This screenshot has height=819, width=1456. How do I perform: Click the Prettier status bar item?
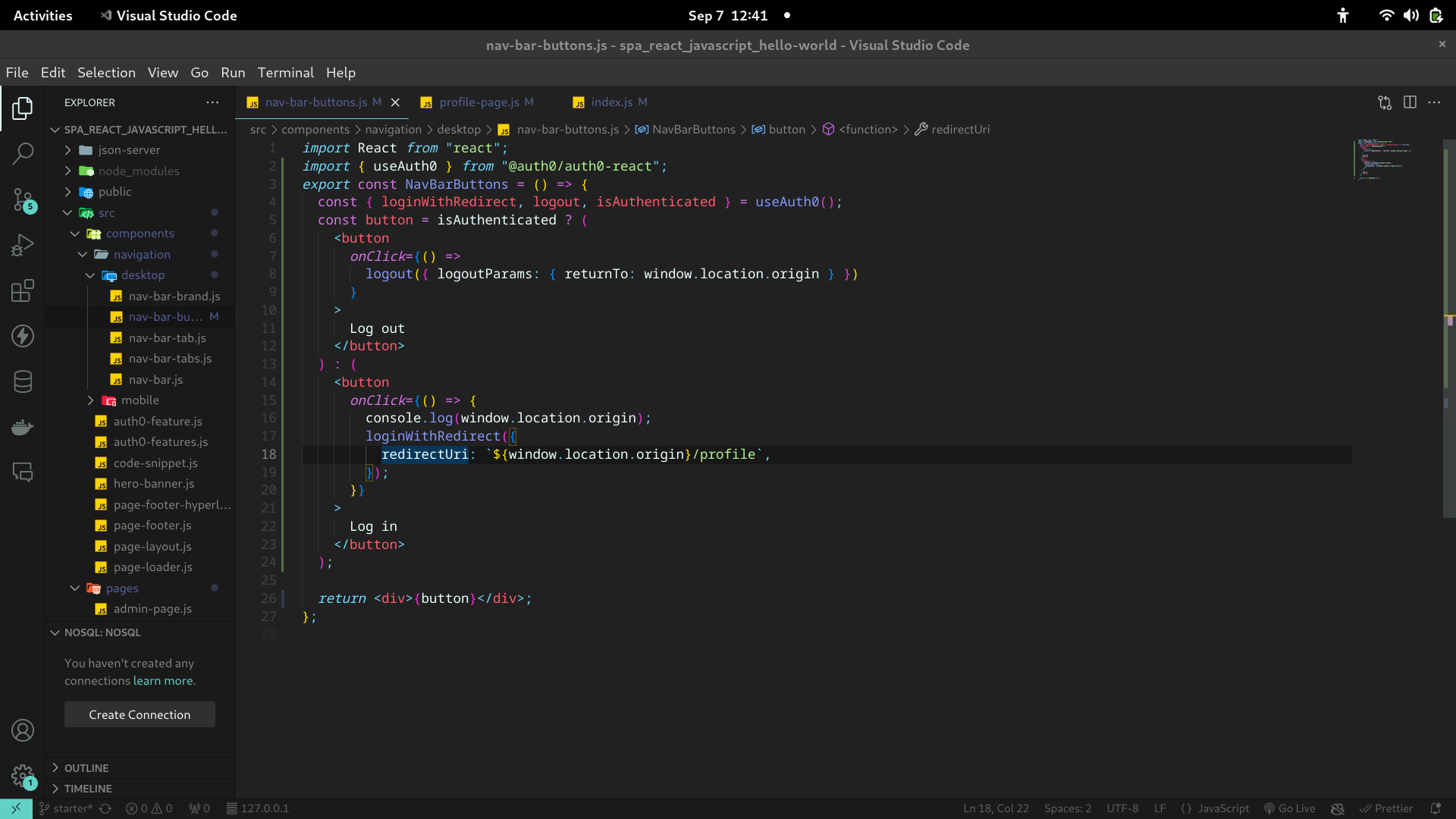click(1386, 808)
